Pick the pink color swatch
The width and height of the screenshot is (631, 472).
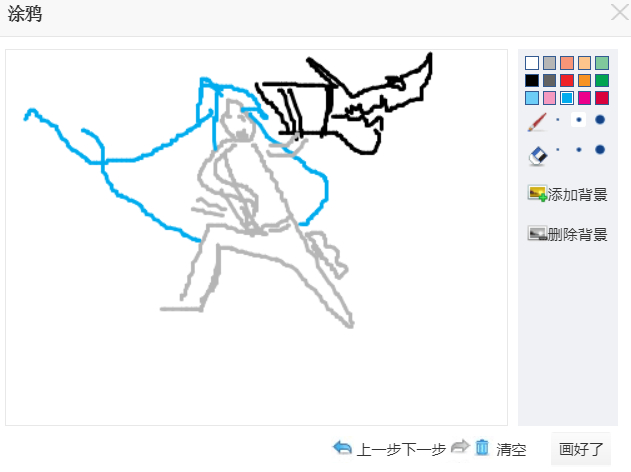click(549, 98)
